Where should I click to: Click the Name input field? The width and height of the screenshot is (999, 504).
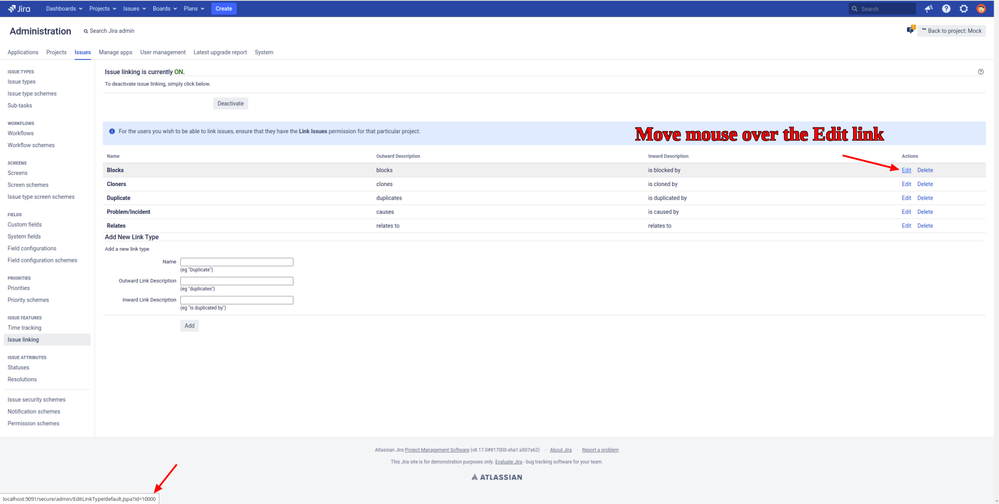pyautogui.click(x=237, y=262)
